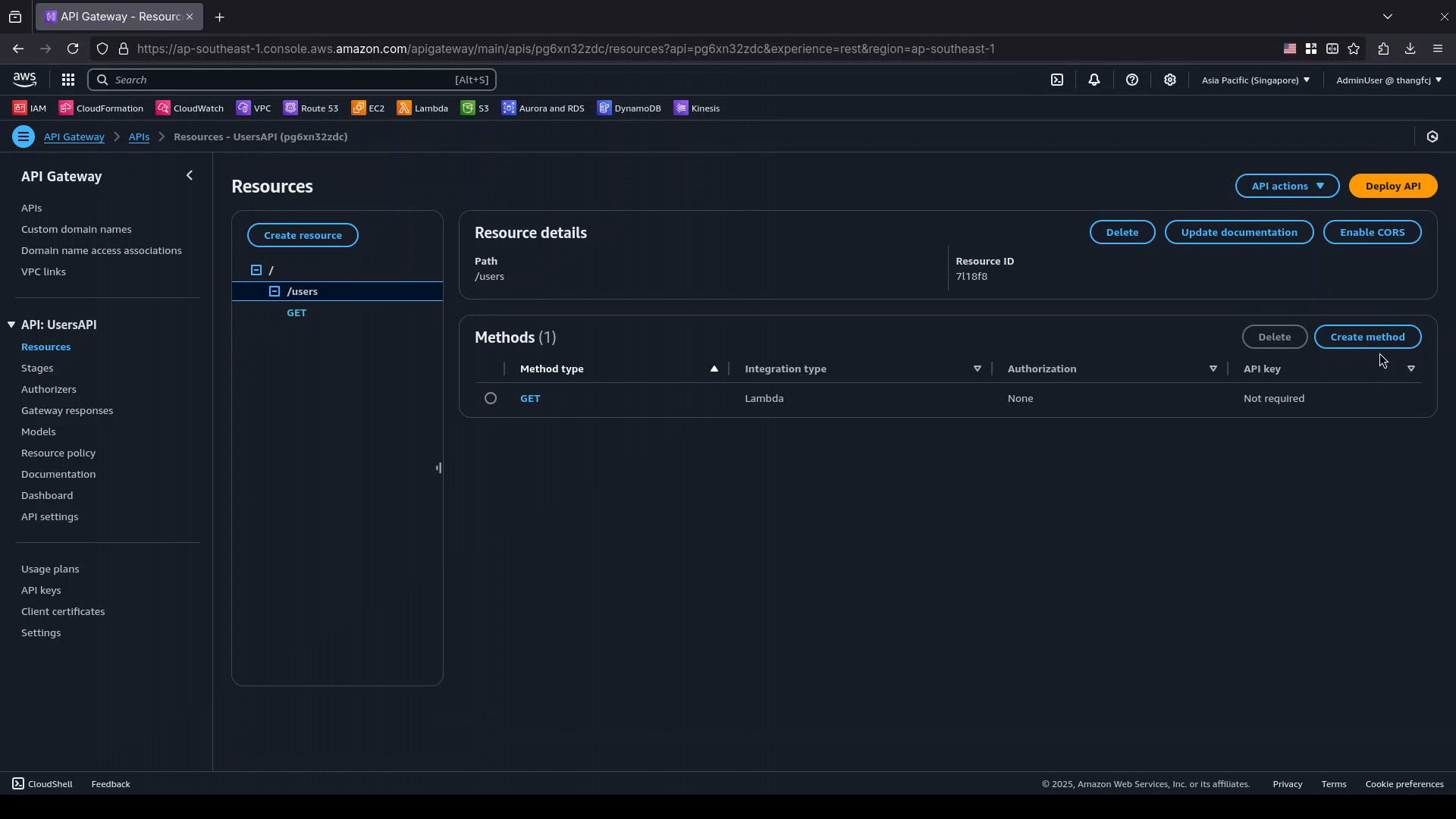
Task: Open CloudWatch shortcut
Action: click(190, 108)
